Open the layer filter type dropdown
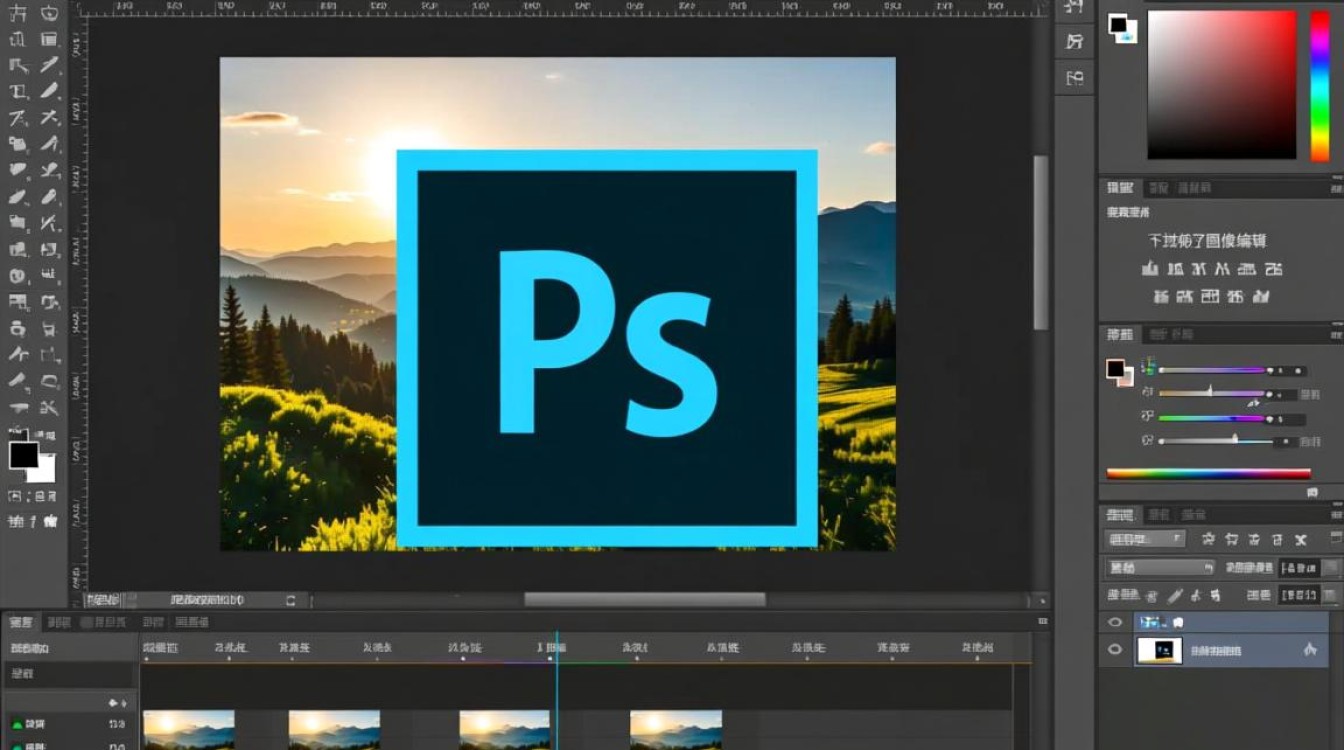 1145,539
